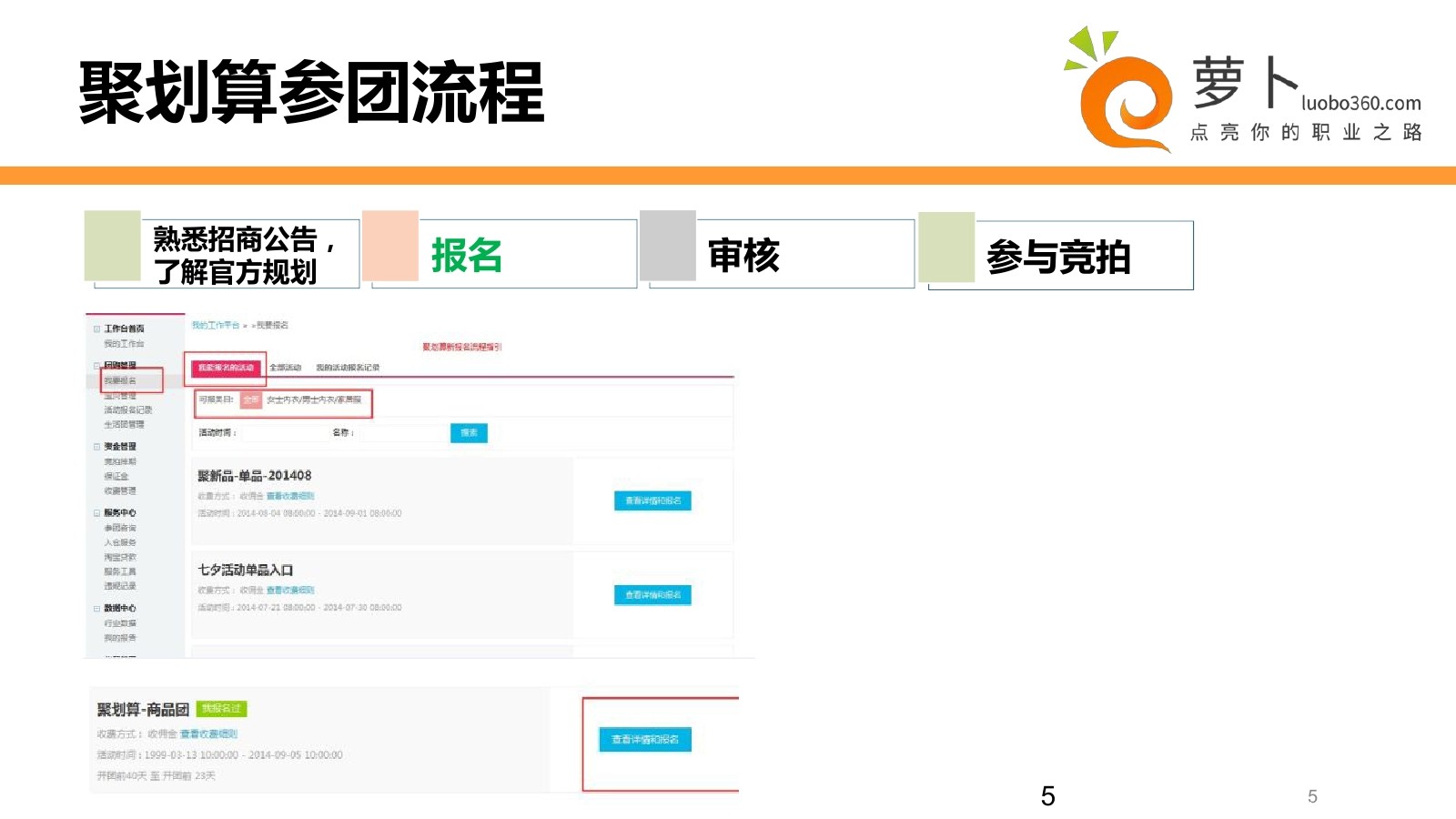Click the luobo360.com text in logo
This screenshot has width=1456, height=819.
pos(1361,104)
